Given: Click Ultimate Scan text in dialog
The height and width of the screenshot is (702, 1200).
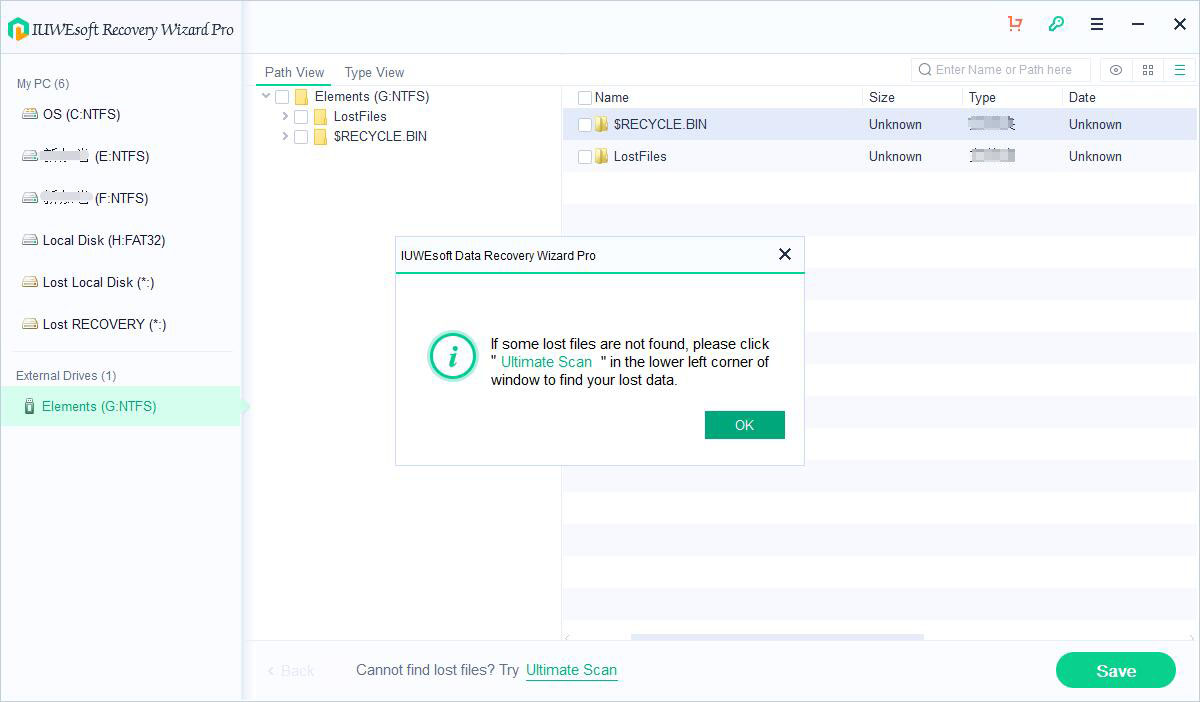Looking at the screenshot, I should coord(546,362).
